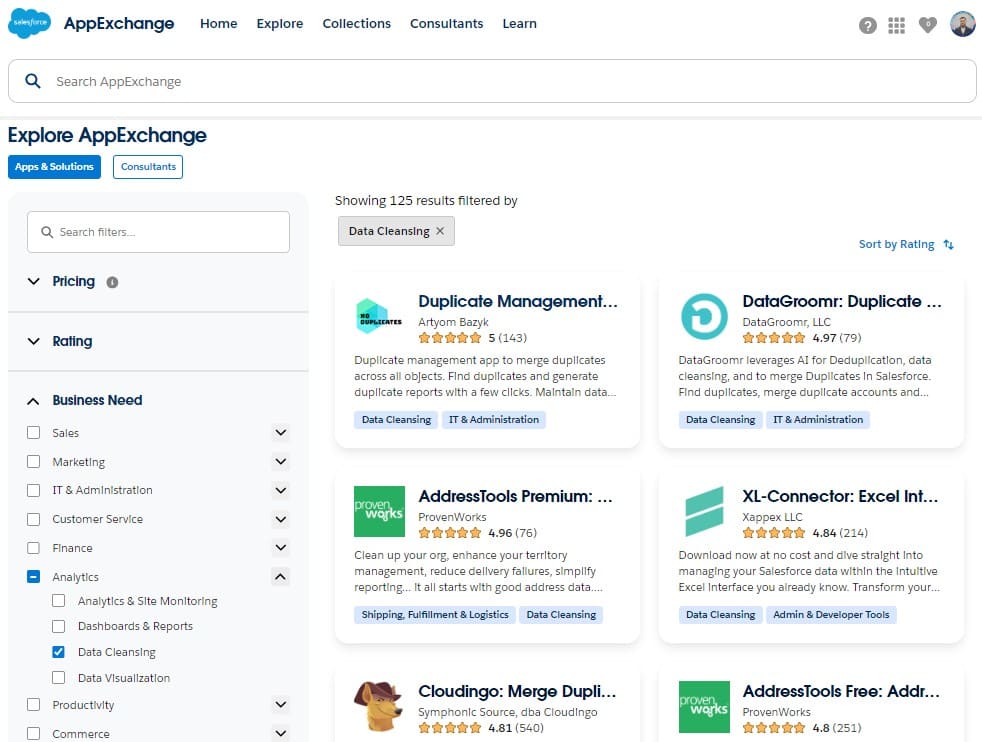Open the help question mark icon
Image resolution: width=982 pixels, height=742 pixels.
(x=867, y=26)
